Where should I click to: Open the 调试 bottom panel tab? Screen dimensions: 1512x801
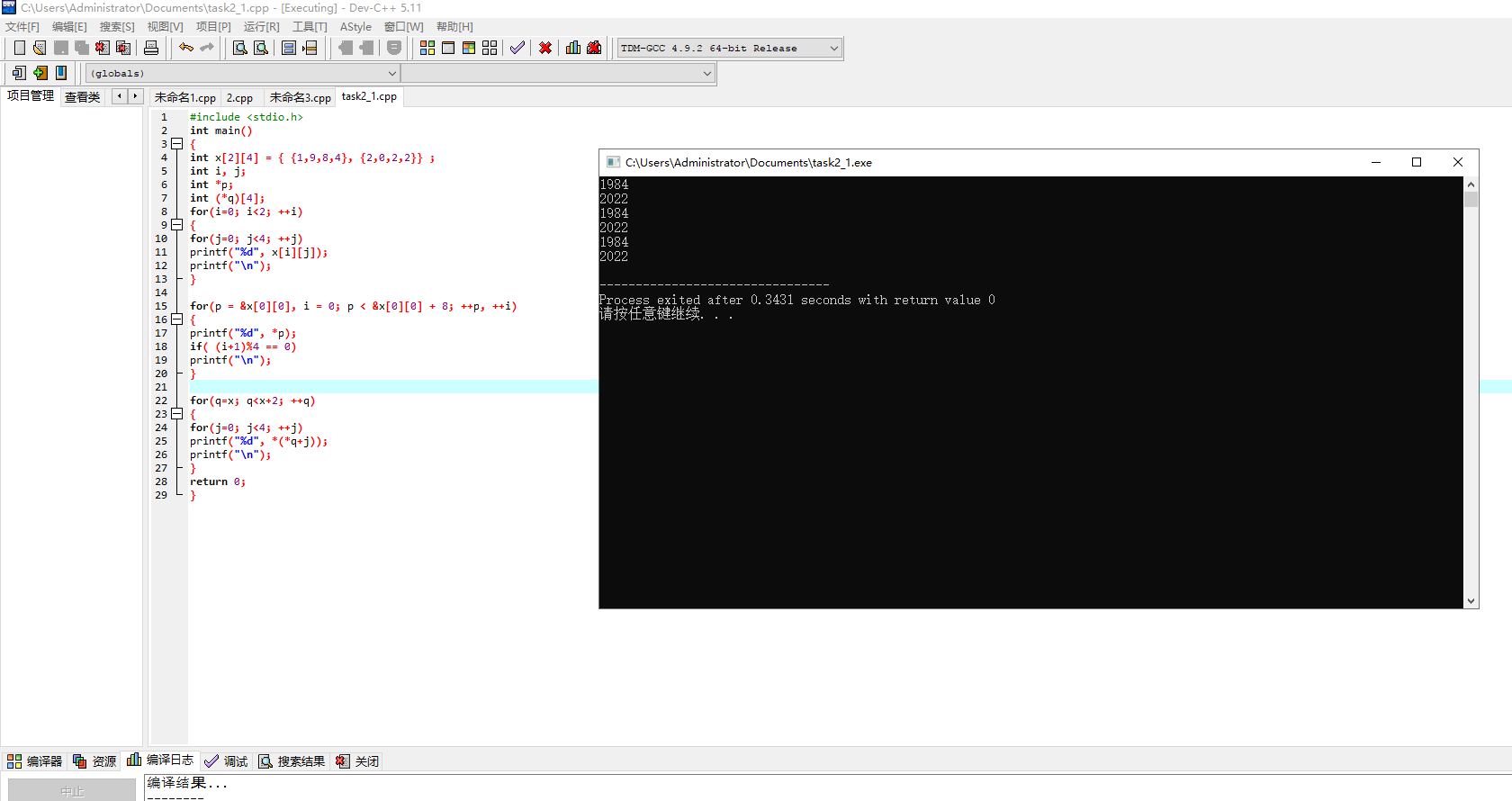click(226, 761)
